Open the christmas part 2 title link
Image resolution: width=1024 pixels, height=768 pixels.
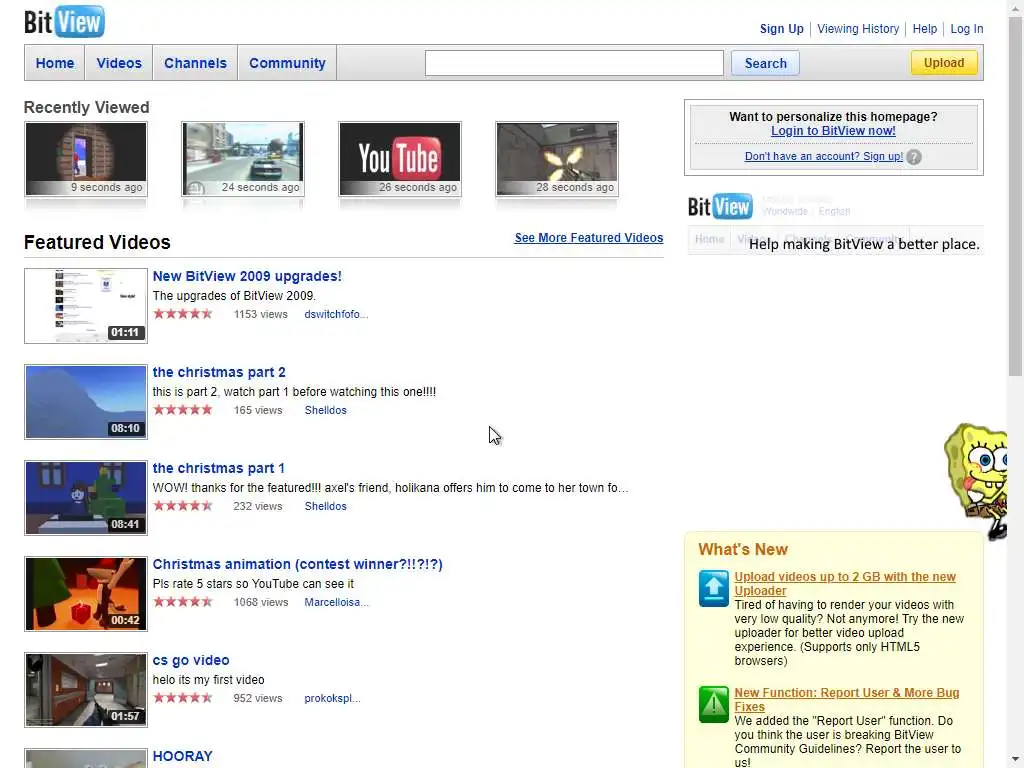tap(219, 372)
